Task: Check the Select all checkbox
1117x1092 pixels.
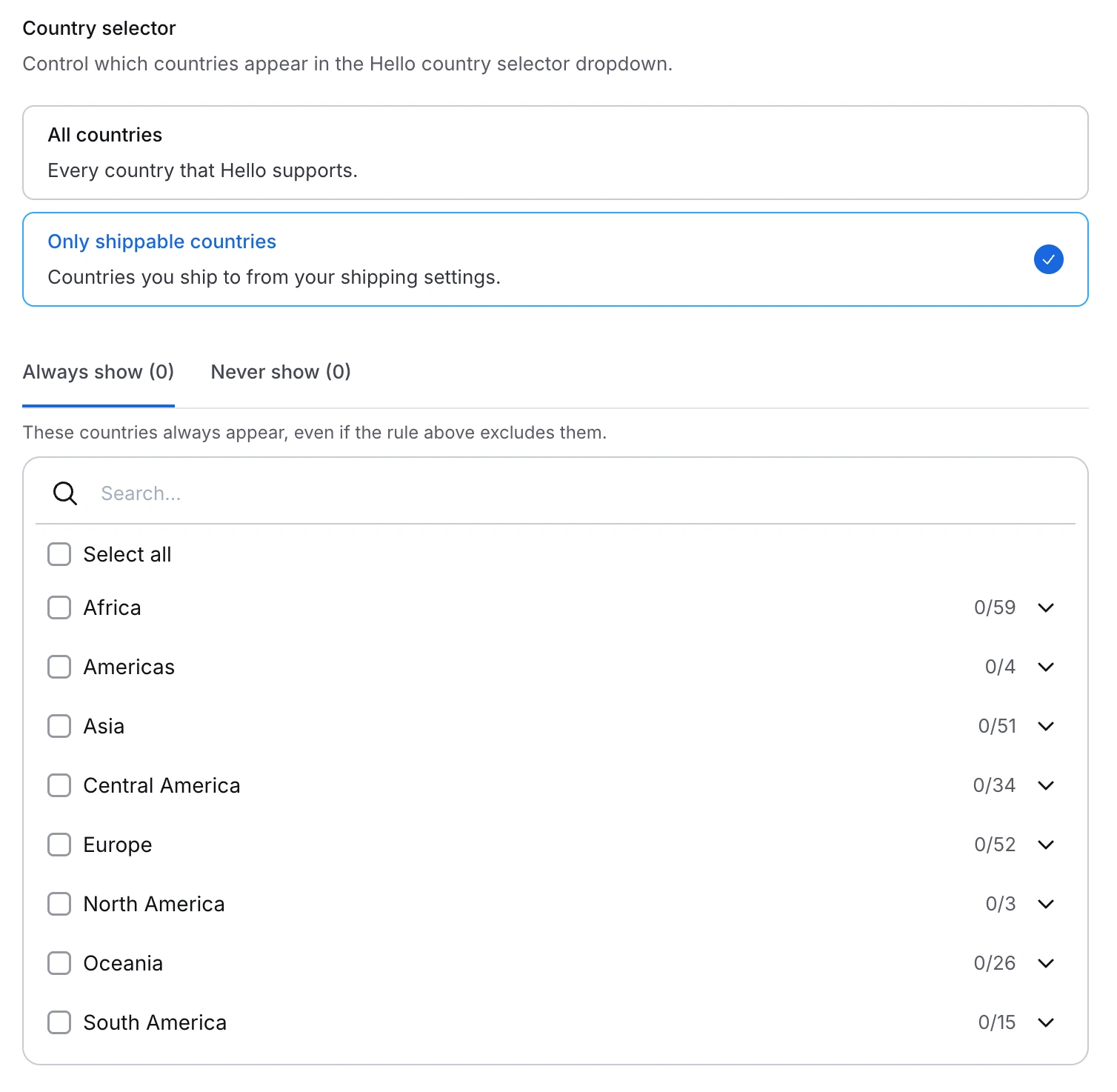Action: [59, 553]
